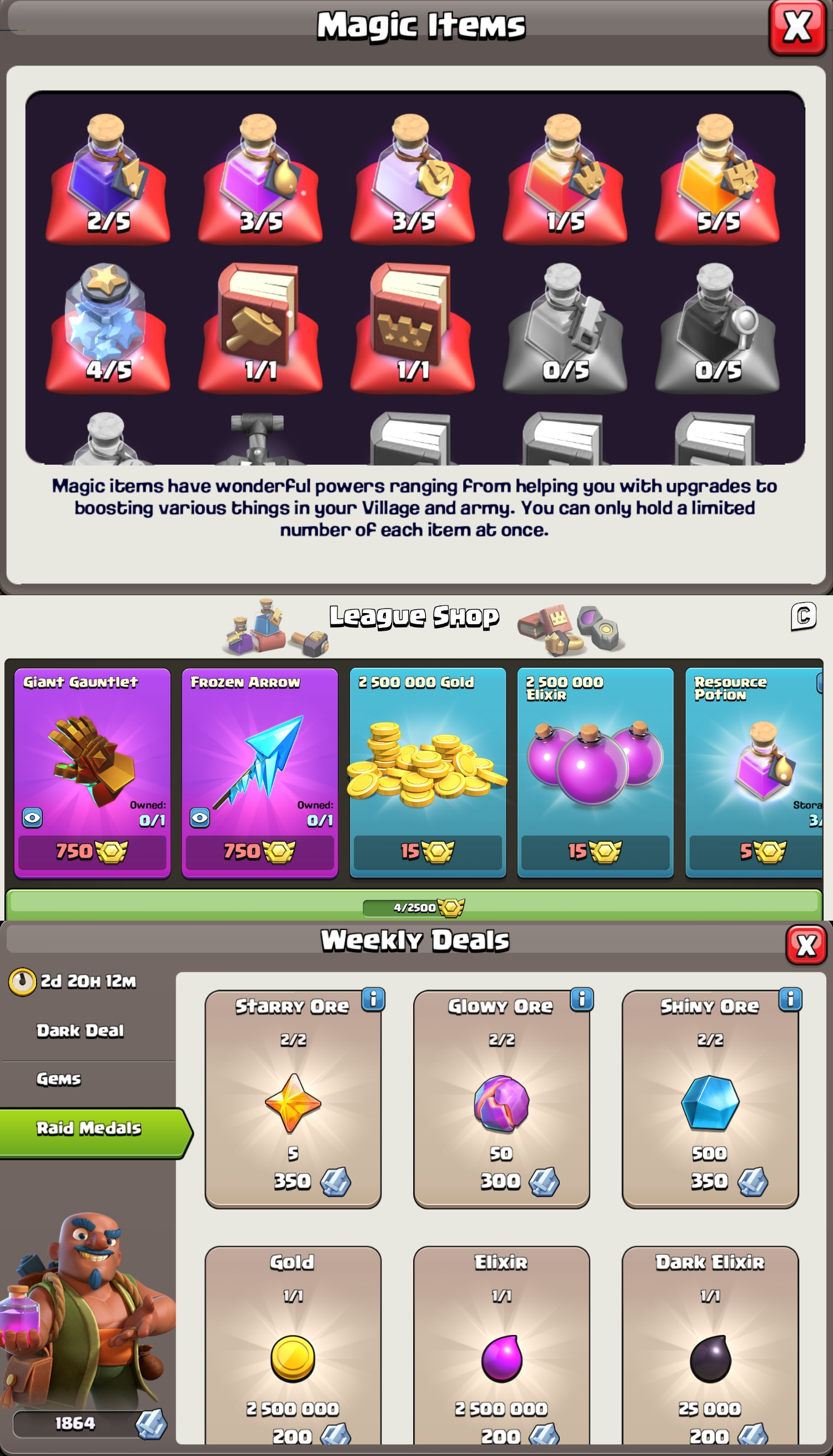The width and height of the screenshot is (833, 1456).
Task: Purchase the Dark Elixir 25 000 deal
Action: click(710, 1345)
